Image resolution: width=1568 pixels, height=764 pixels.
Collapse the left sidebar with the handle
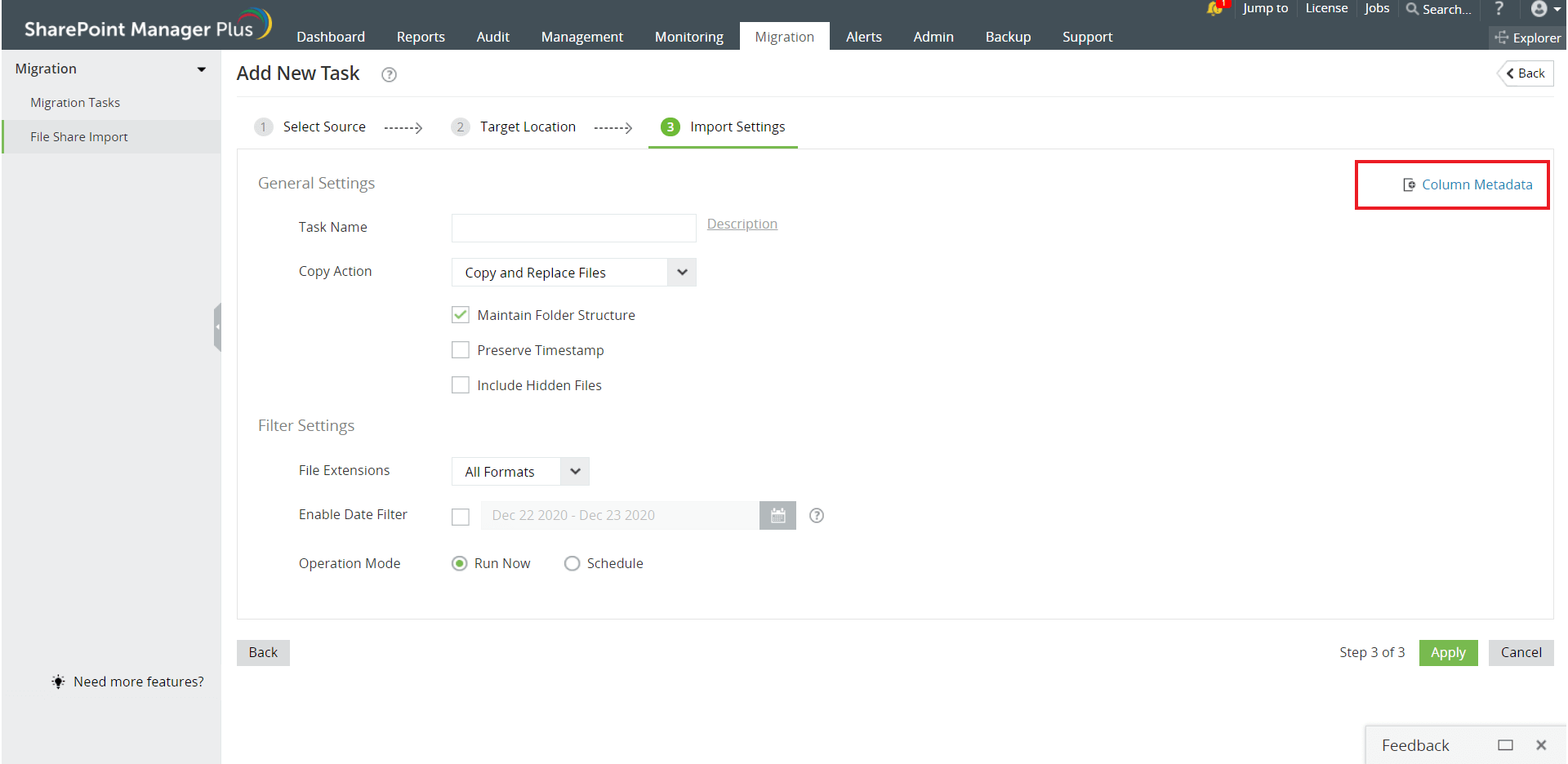pos(218,326)
